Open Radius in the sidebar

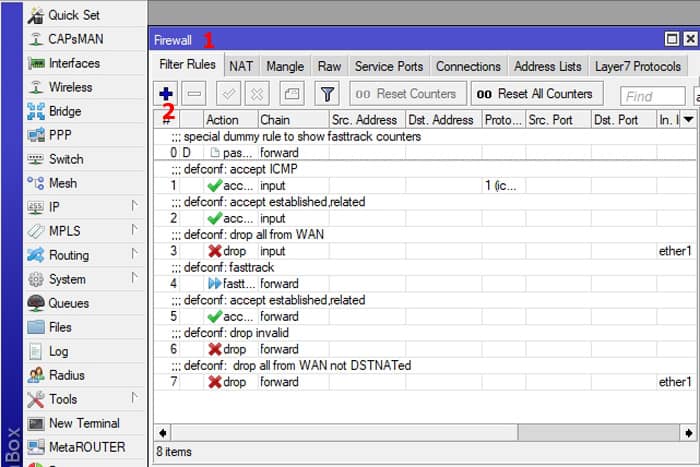84,375
